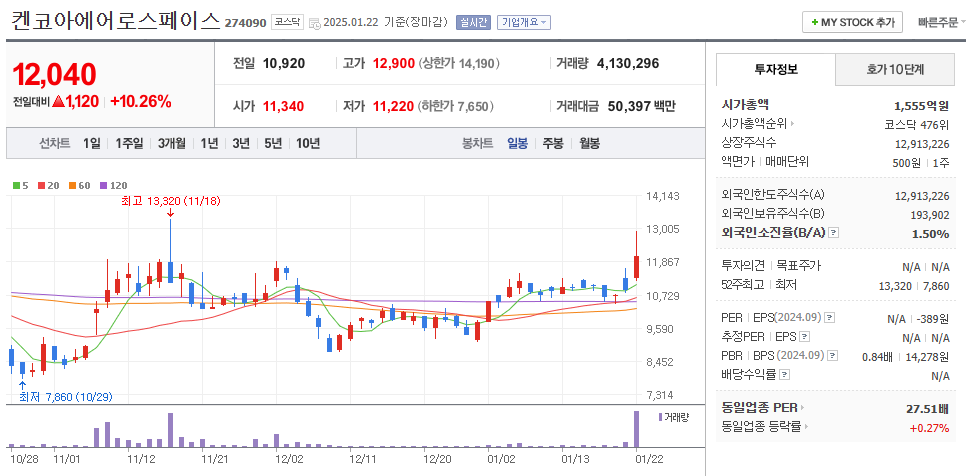Select the 3개월 line chart period
Screen dimensions: 976x476
(172, 144)
